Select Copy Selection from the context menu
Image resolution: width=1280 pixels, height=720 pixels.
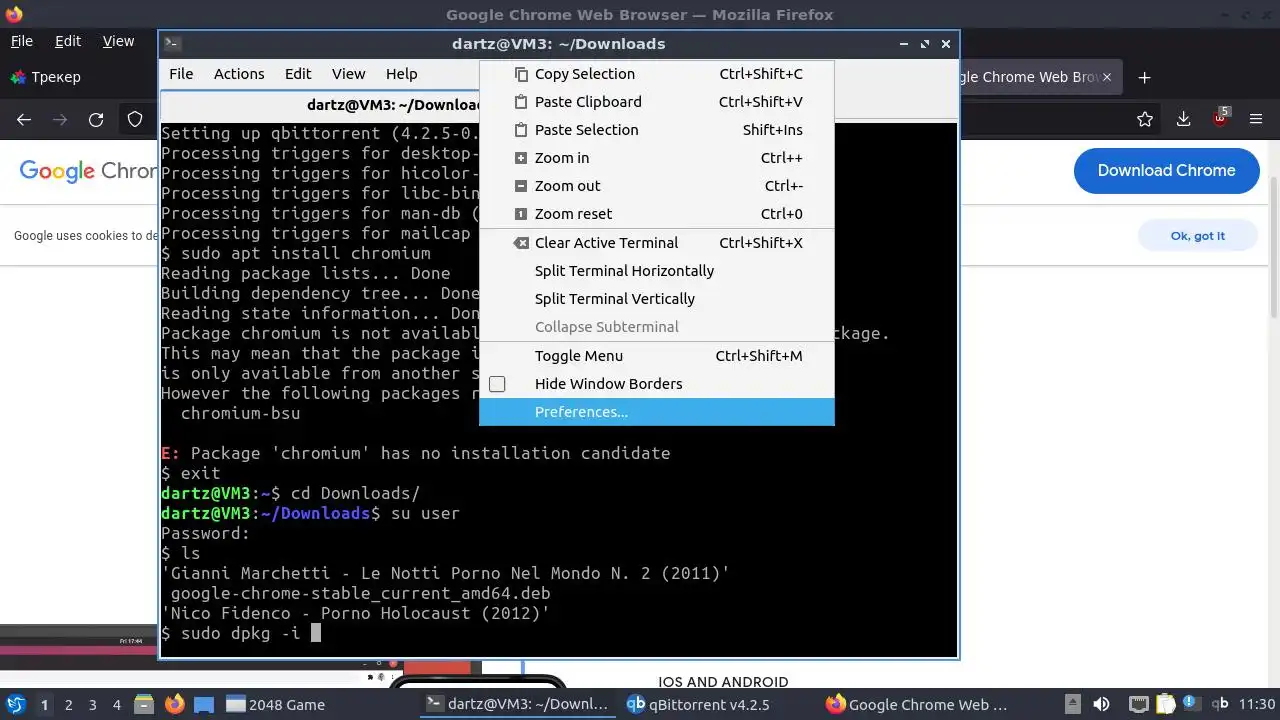click(x=656, y=74)
